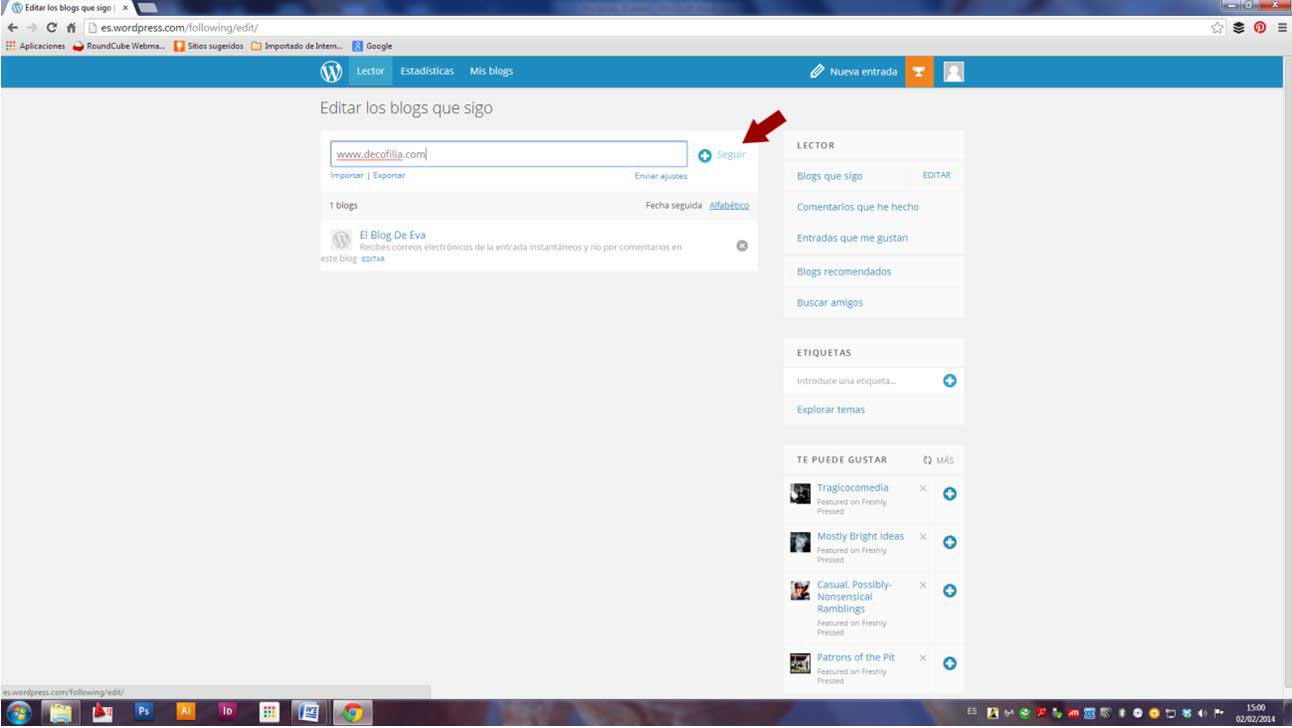The height and width of the screenshot is (728, 1292).
Task: Click the Importar link
Action: (347, 176)
